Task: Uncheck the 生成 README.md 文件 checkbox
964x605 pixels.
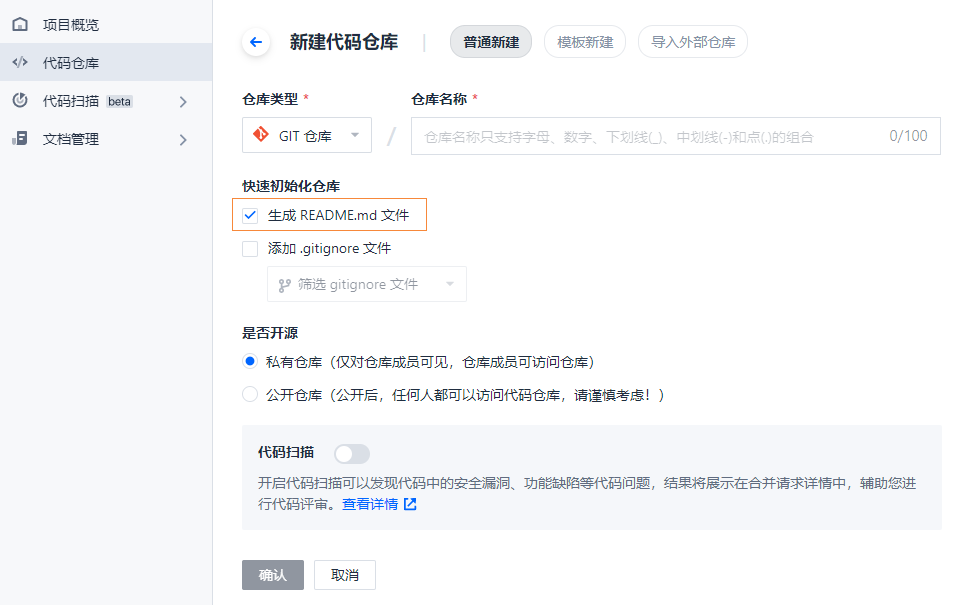Action: pos(250,215)
